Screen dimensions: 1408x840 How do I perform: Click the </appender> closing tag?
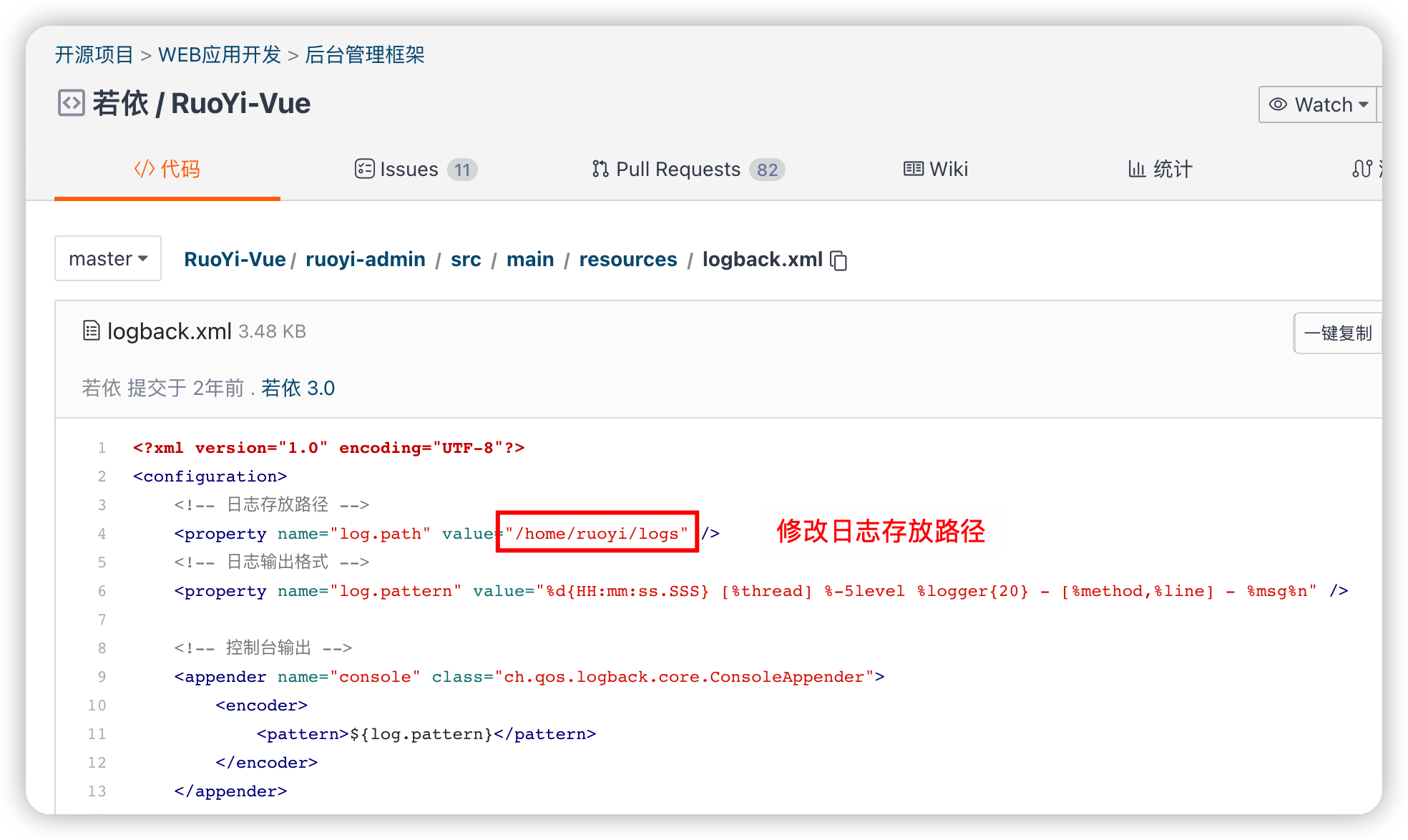[230, 791]
